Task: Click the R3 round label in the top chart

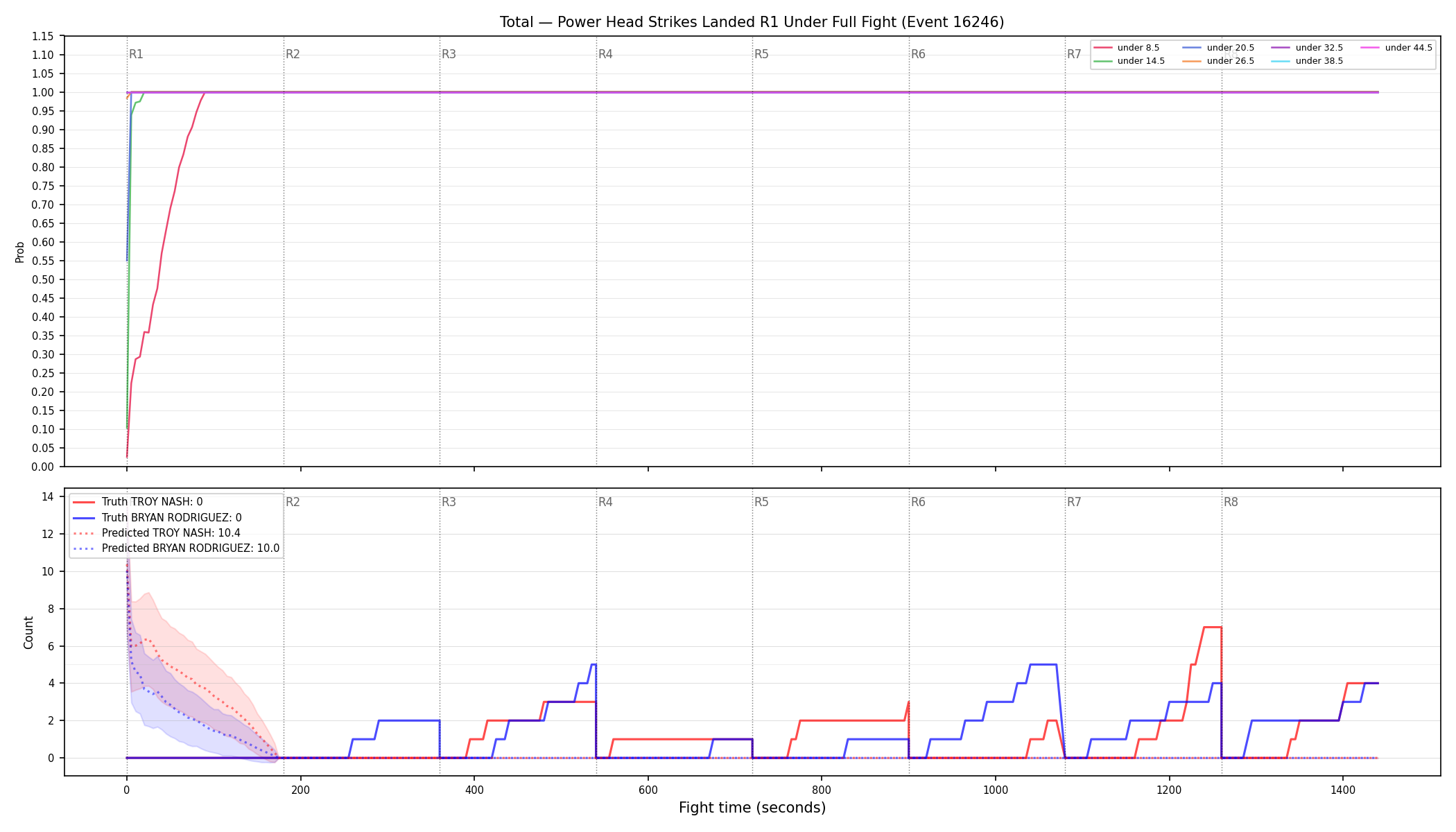Action: [x=449, y=54]
